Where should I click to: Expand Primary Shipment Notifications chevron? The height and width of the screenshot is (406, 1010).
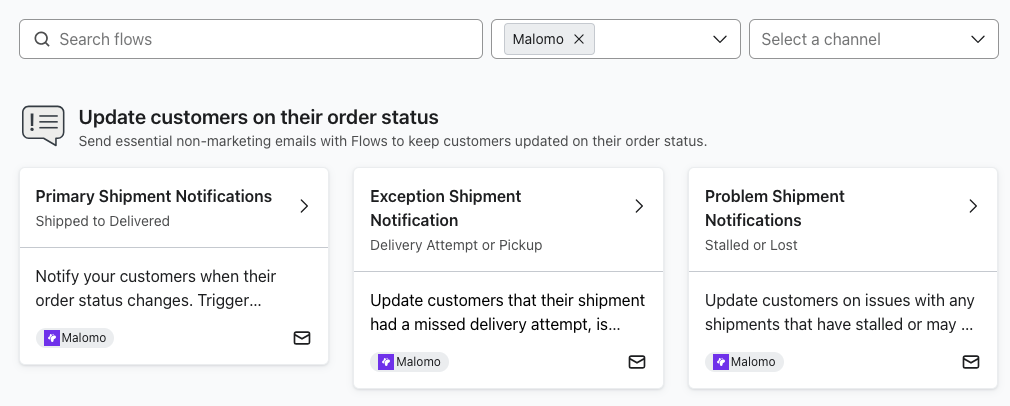304,207
